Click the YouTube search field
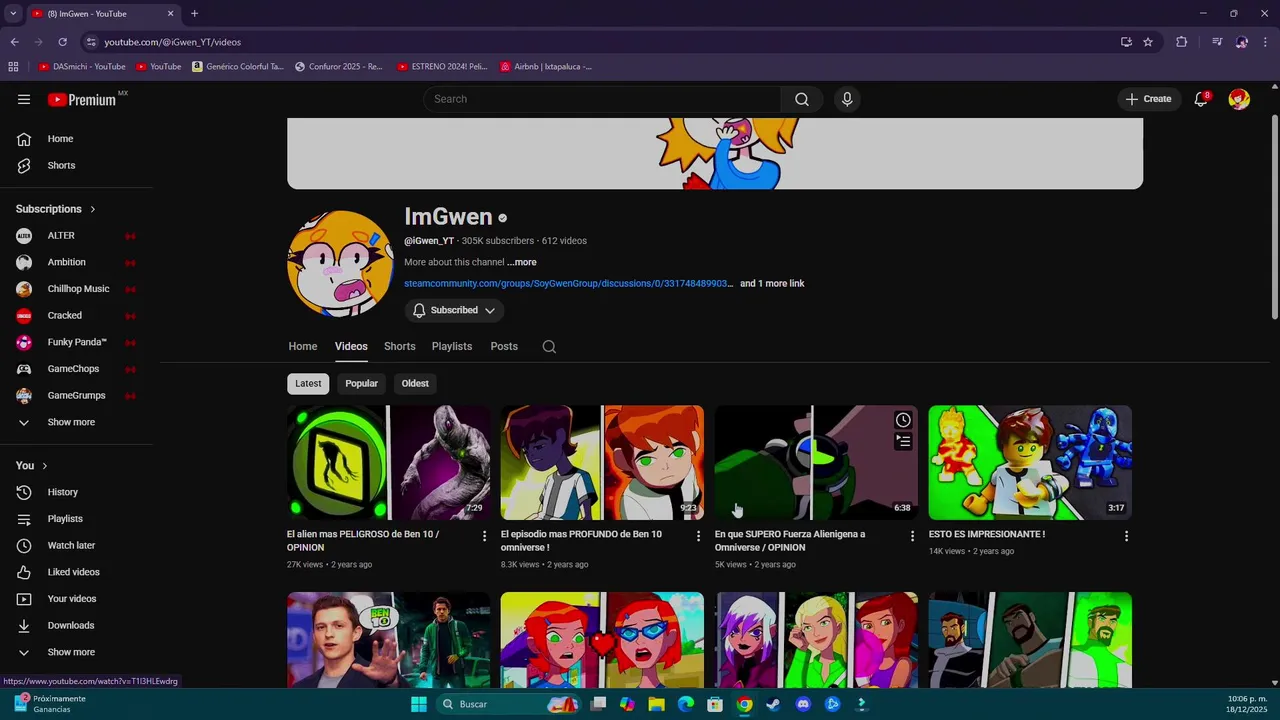The height and width of the screenshot is (720, 1280). 602,99
